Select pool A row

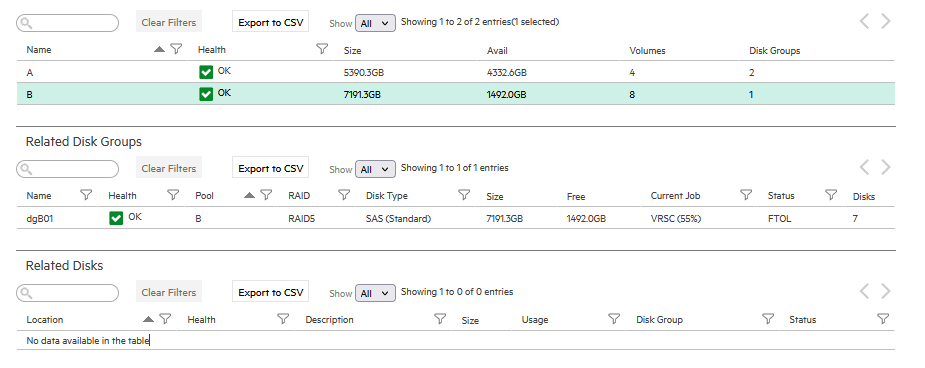(455, 73)
